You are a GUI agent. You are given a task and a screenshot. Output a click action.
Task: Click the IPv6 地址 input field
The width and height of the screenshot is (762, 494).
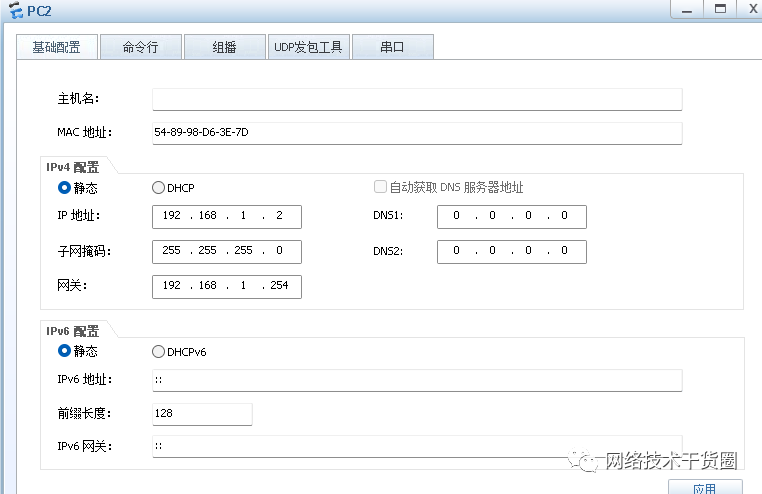[417, 380]
